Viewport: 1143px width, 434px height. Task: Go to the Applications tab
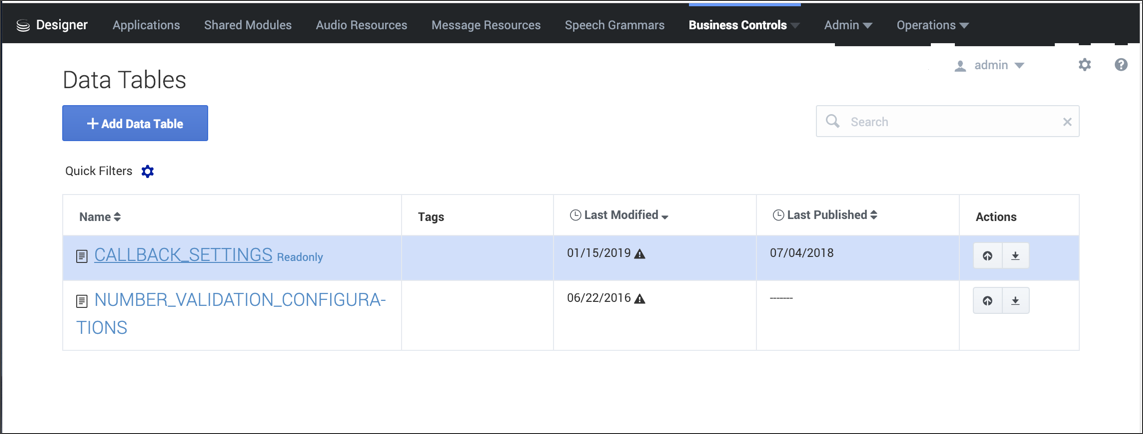tap(146, 25)
